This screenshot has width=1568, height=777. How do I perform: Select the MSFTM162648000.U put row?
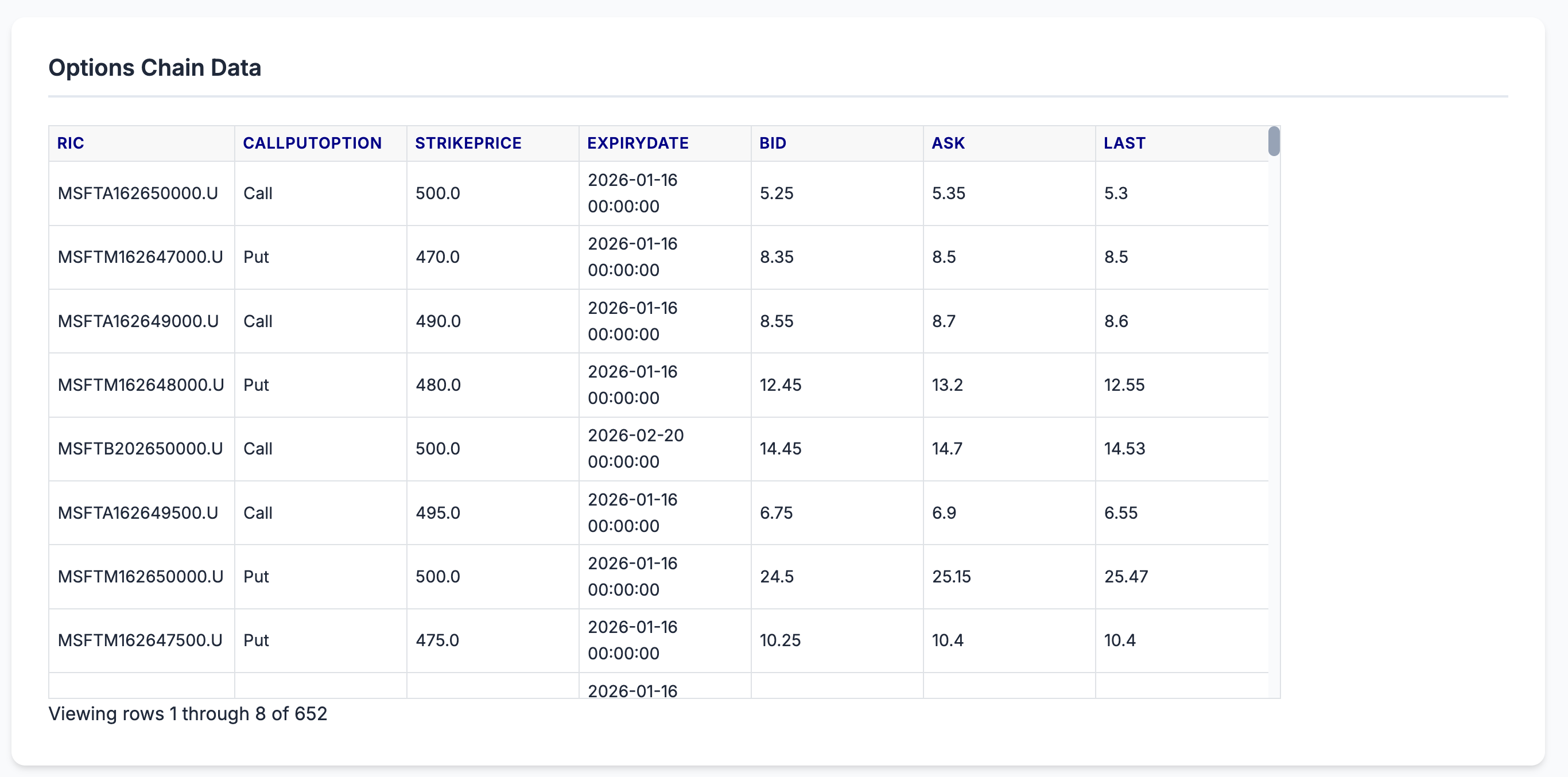pos(140,384)
